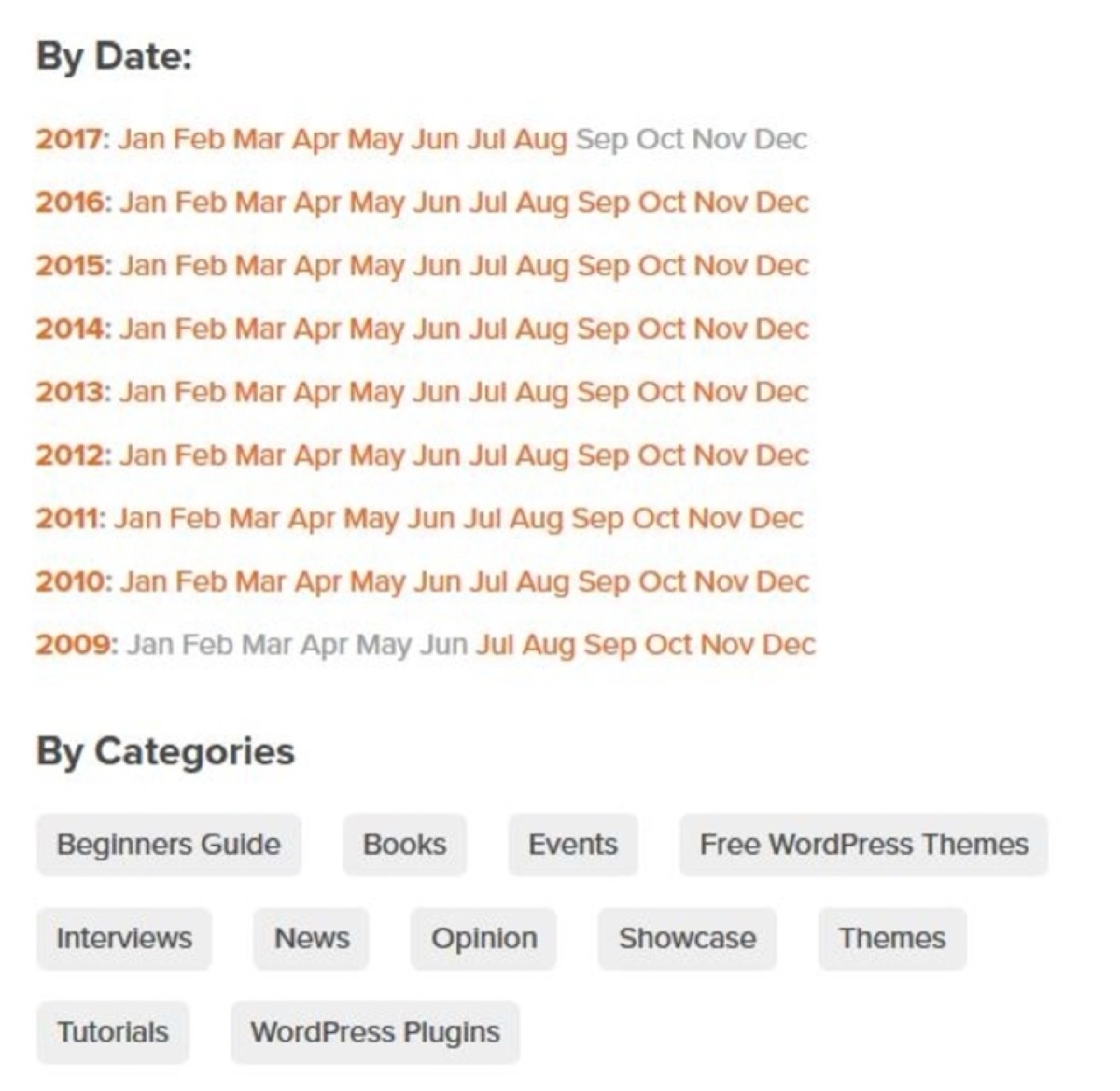View posts from June 2010
The width and height of the screenshot is (1120, 1091).
tap(439, 580)
